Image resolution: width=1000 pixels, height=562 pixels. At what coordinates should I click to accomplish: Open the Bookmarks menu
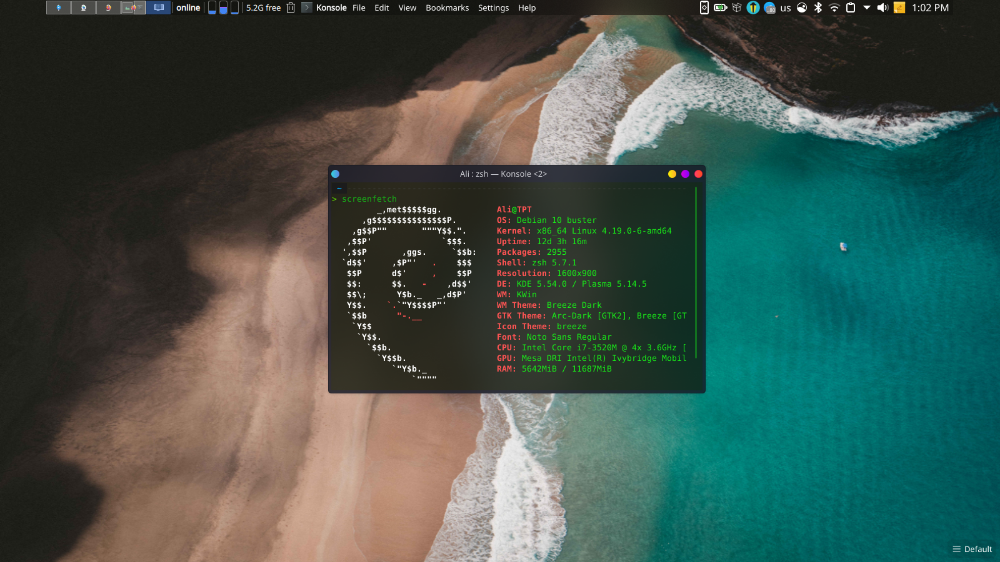447,8
